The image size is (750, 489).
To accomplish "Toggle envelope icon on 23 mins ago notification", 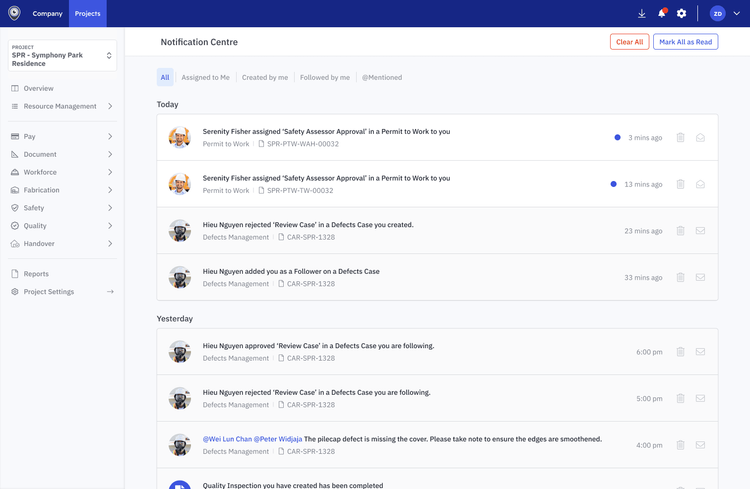I will tap(700, 231).
